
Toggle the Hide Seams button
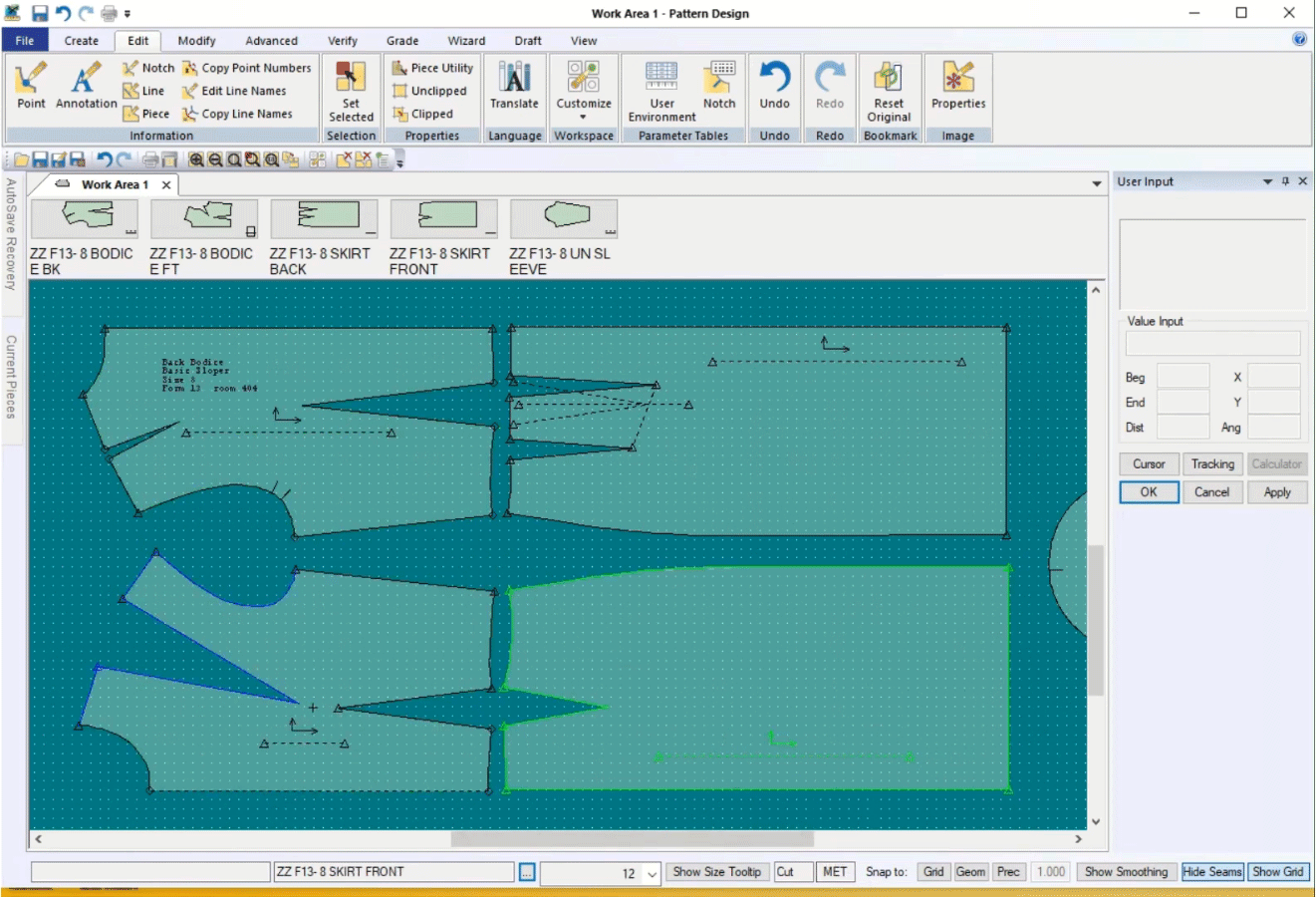1211,872
